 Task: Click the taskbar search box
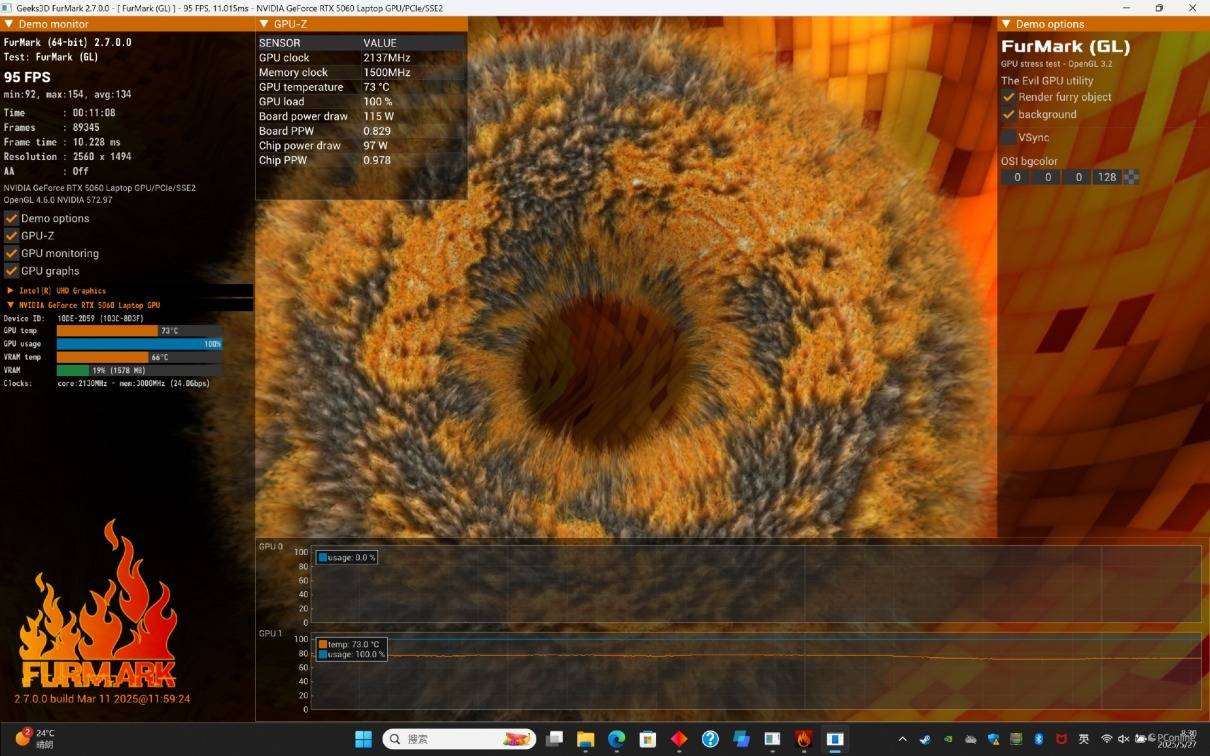coord(458,739)
